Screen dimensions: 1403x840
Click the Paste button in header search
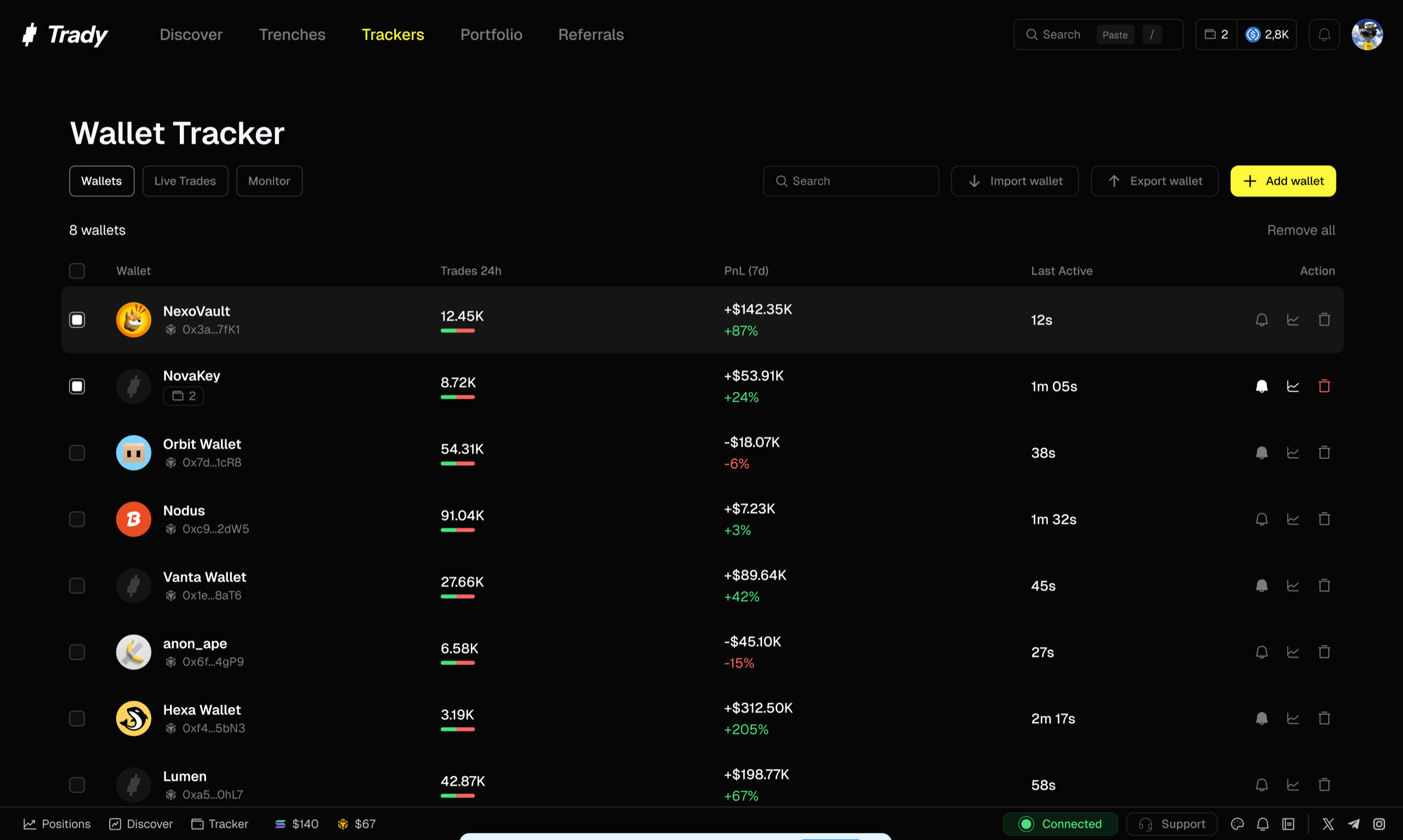[1115, 35]
